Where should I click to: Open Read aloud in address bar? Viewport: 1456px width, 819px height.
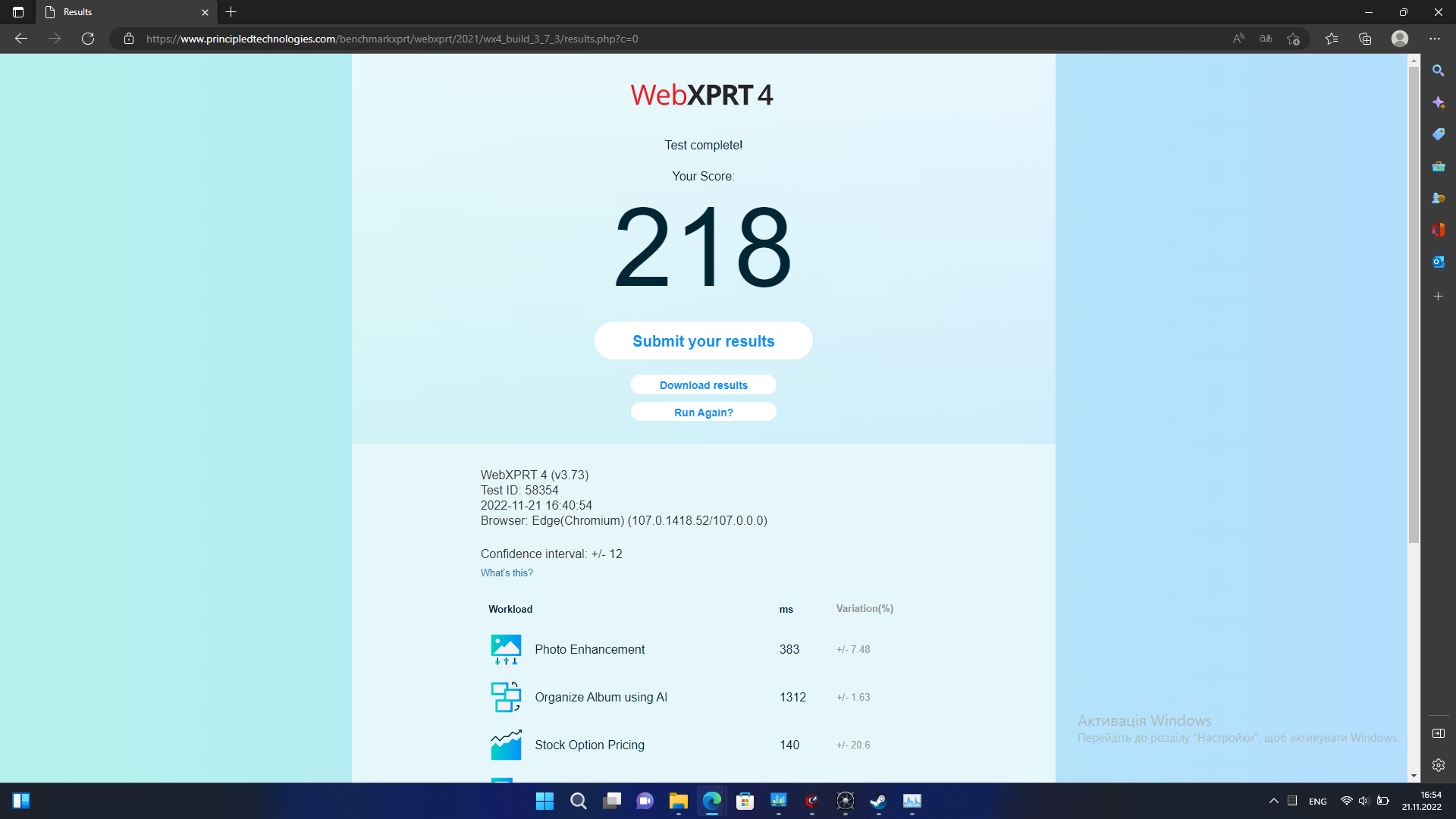[1238, 39]
